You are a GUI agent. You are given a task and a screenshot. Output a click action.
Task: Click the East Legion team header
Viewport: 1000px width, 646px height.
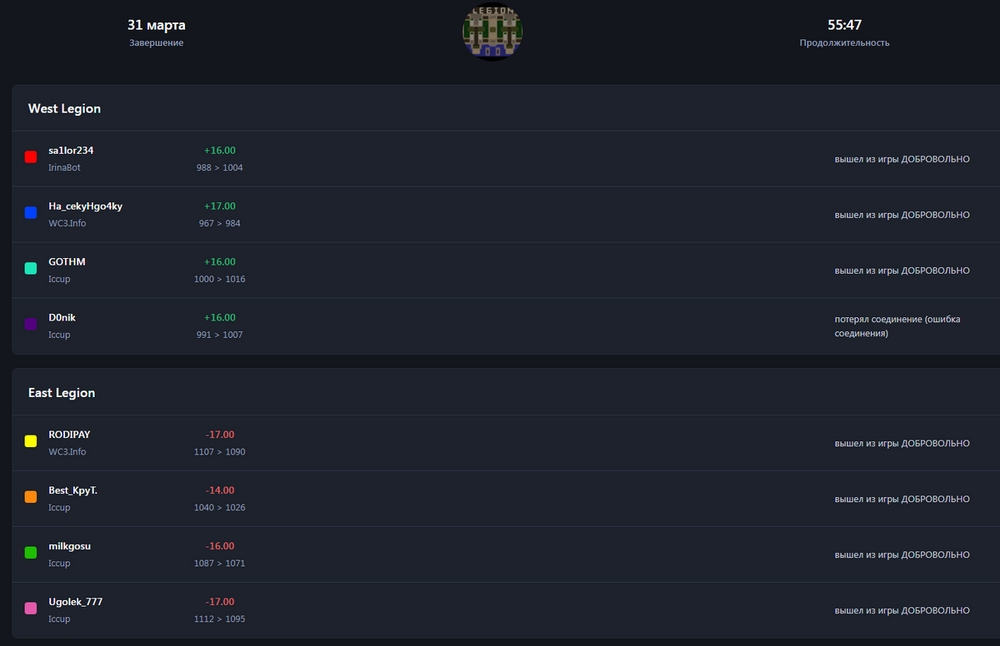coord(61,393)
